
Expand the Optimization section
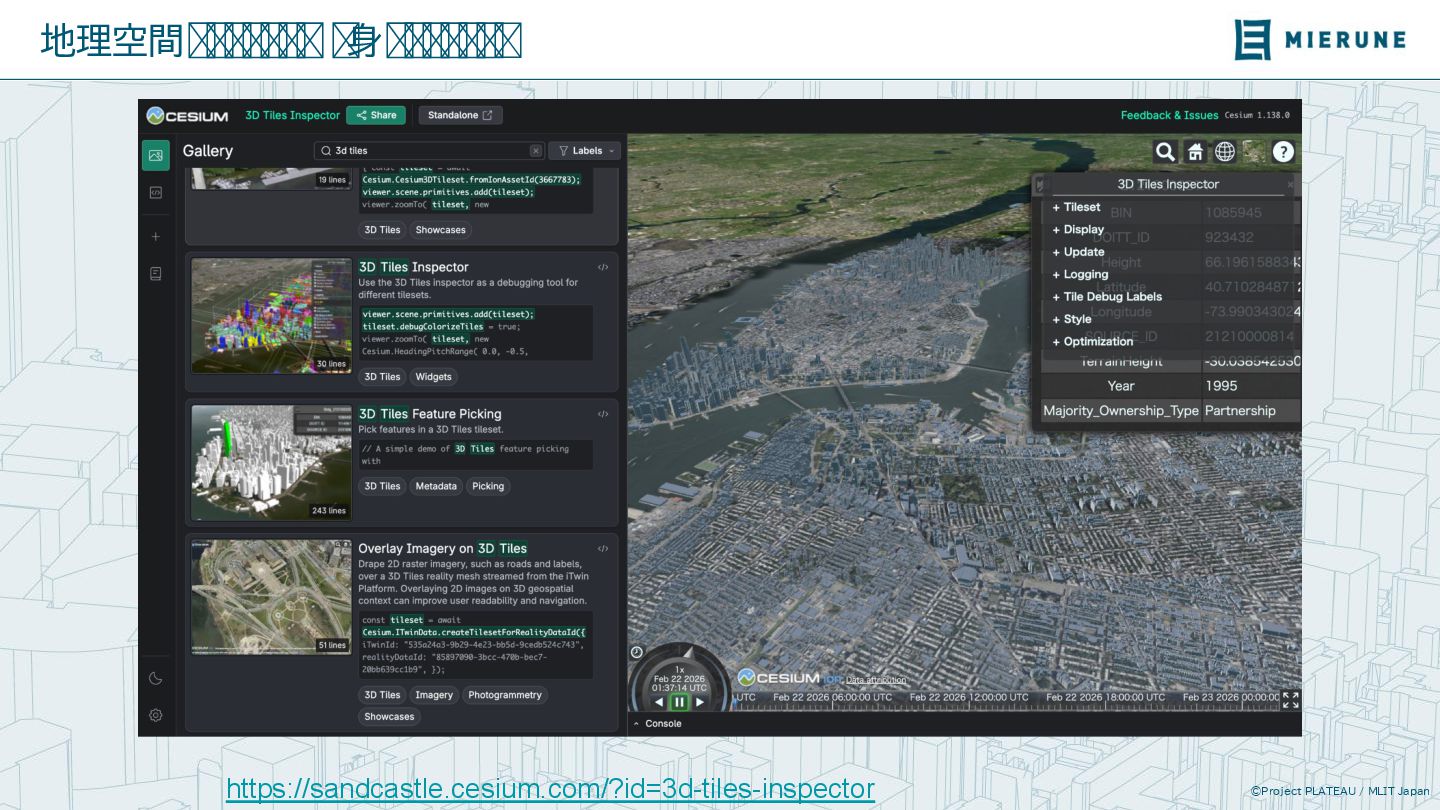click(1092, 341)
